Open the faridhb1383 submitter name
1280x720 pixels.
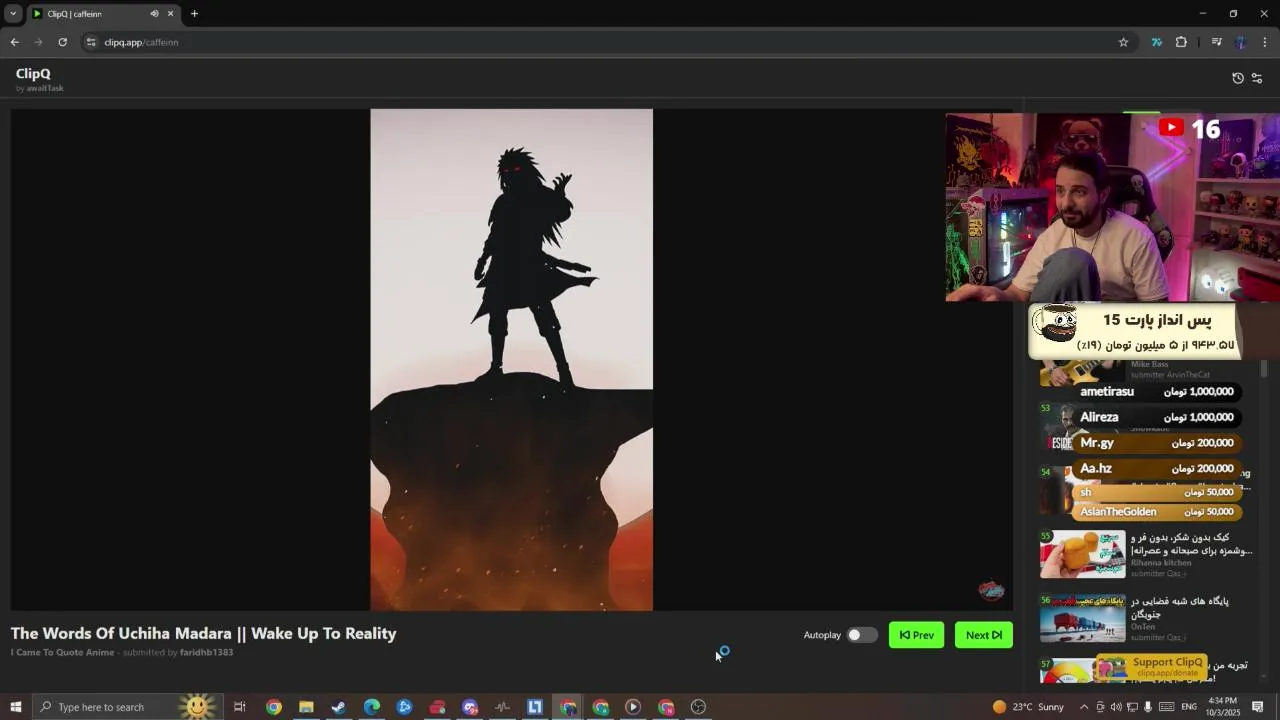[x=206, y=652]
